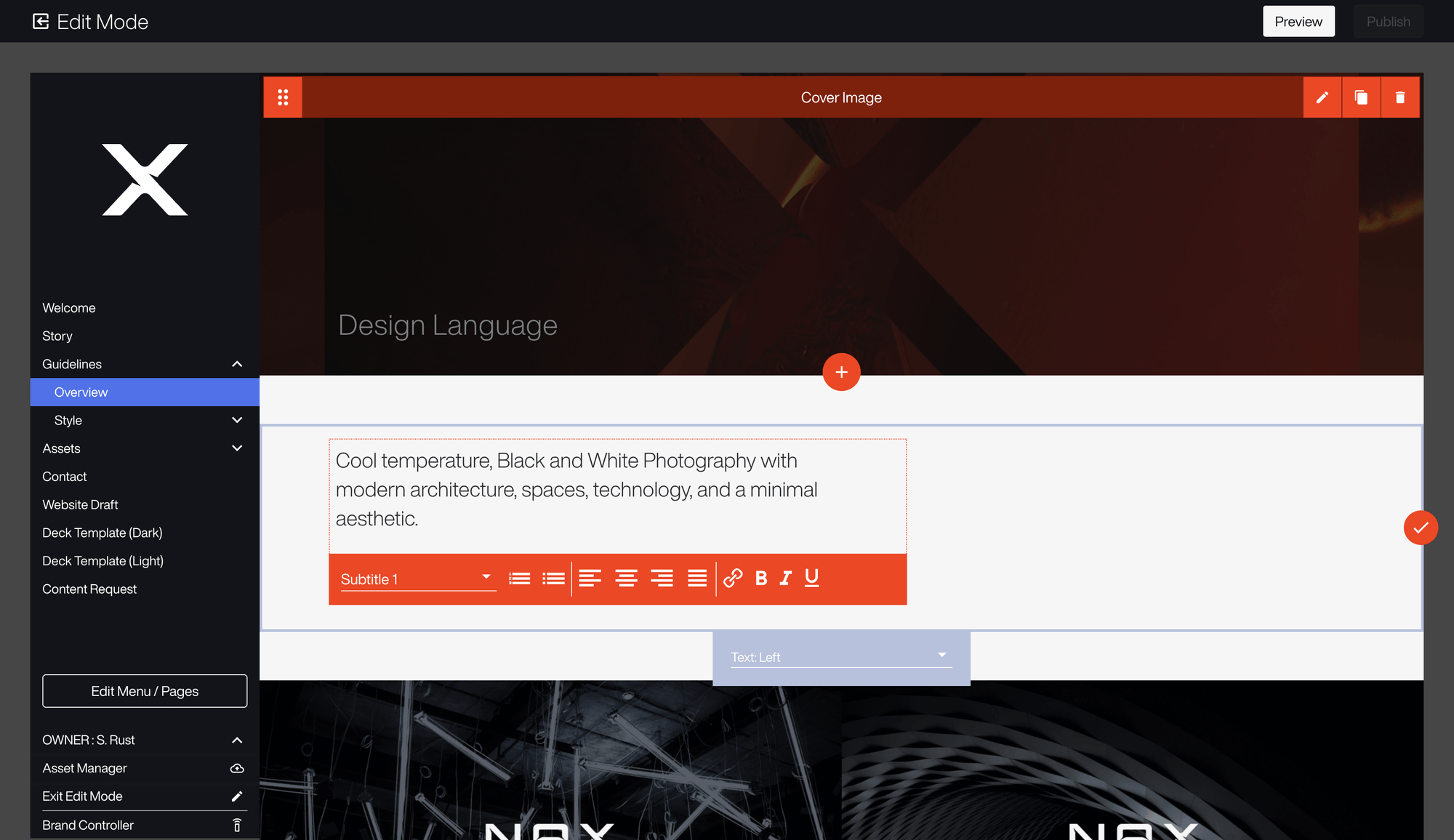
Task: Confirm text edits with checkmark button
Action: 1421,528
